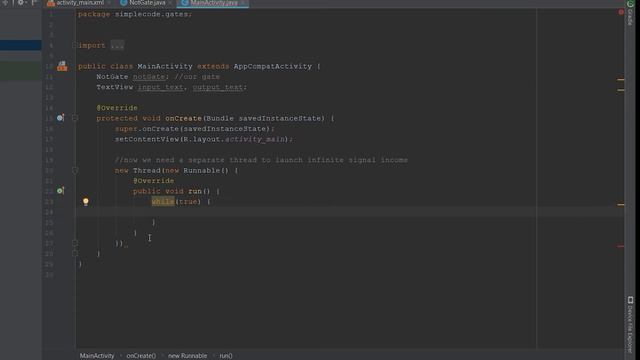Open the lightbulb quick-fix suggestions
The width and height of the screenshot is (640, 360).
click(86, 201)
